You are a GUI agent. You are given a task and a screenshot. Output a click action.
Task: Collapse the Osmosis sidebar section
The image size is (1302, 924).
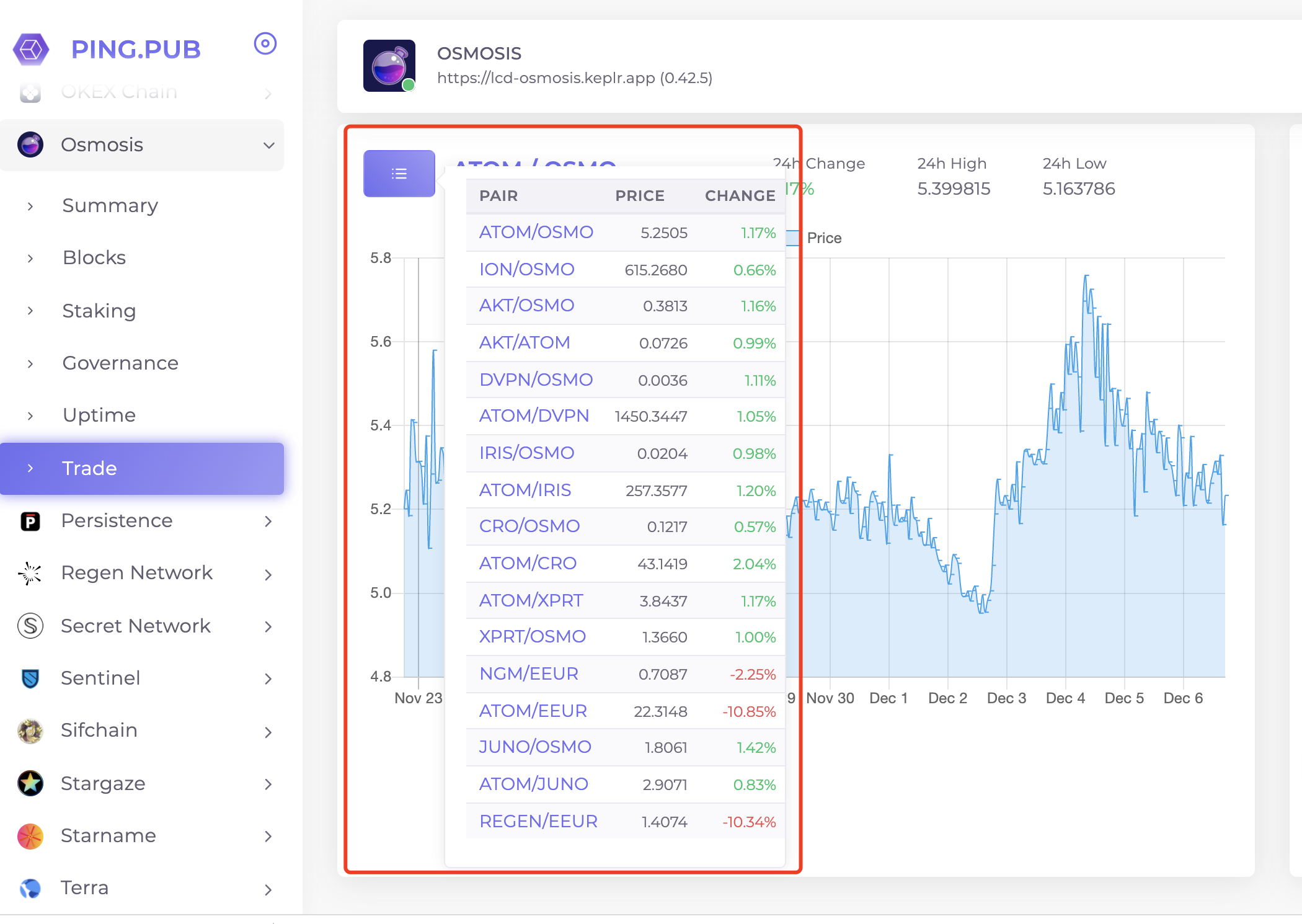[x=268, y=145]
